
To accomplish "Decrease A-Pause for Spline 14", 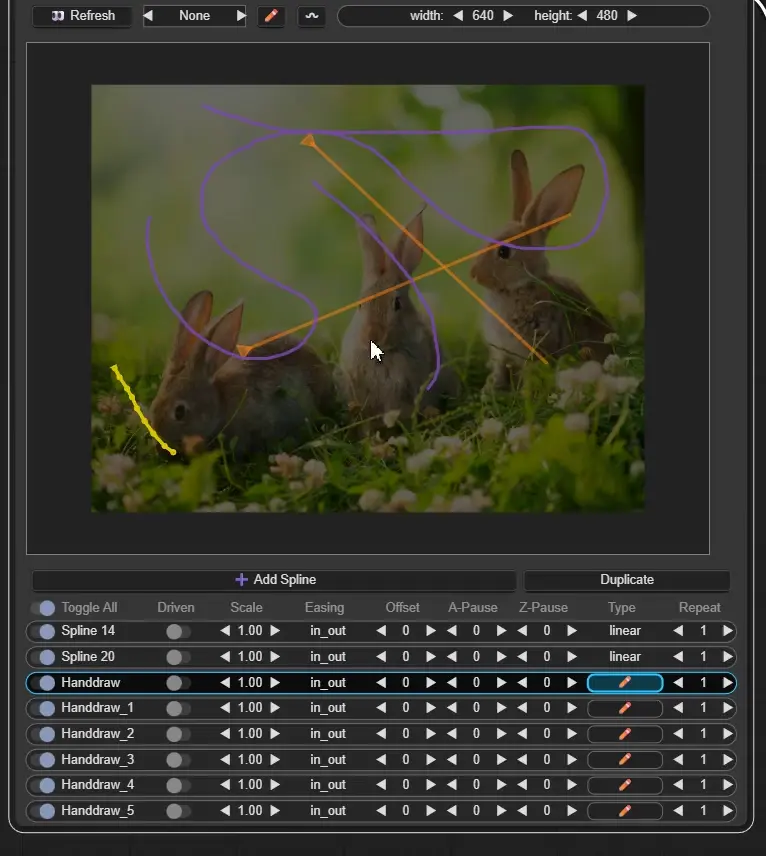I will click(x=452, y=631).
